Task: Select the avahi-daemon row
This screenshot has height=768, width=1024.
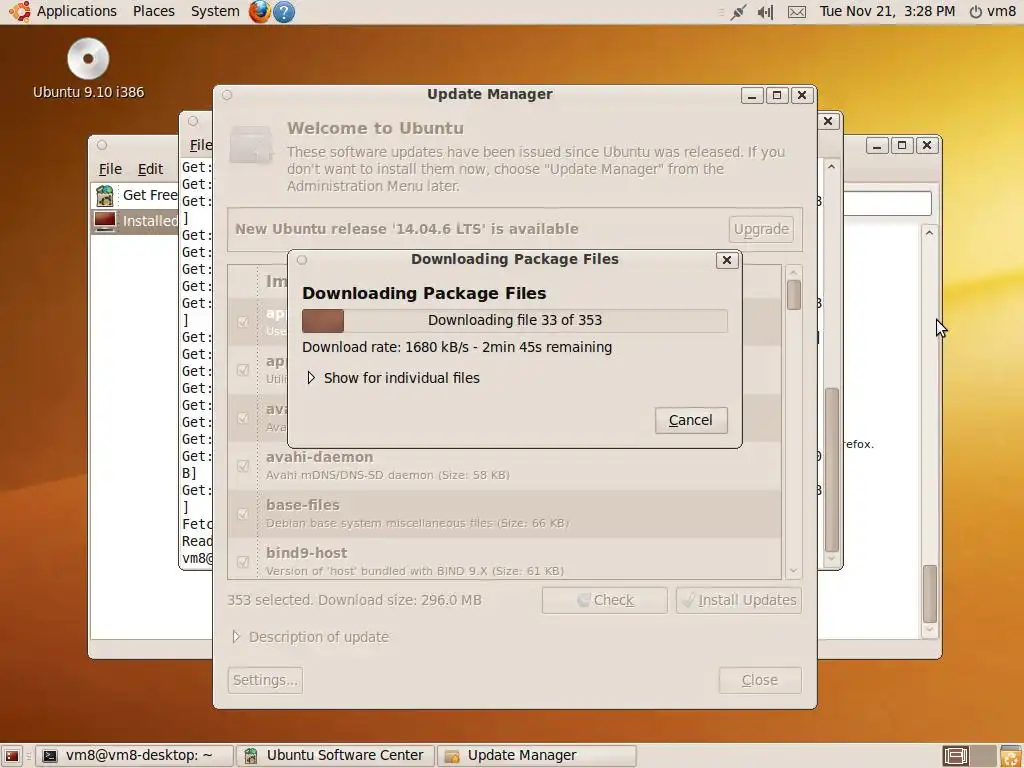Action: [x=504, y=466]
